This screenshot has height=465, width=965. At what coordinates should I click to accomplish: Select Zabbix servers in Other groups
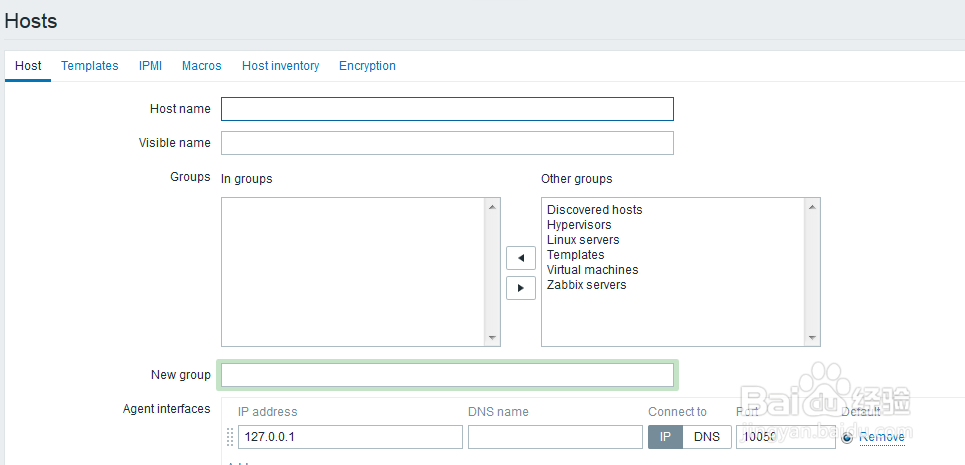586,285
